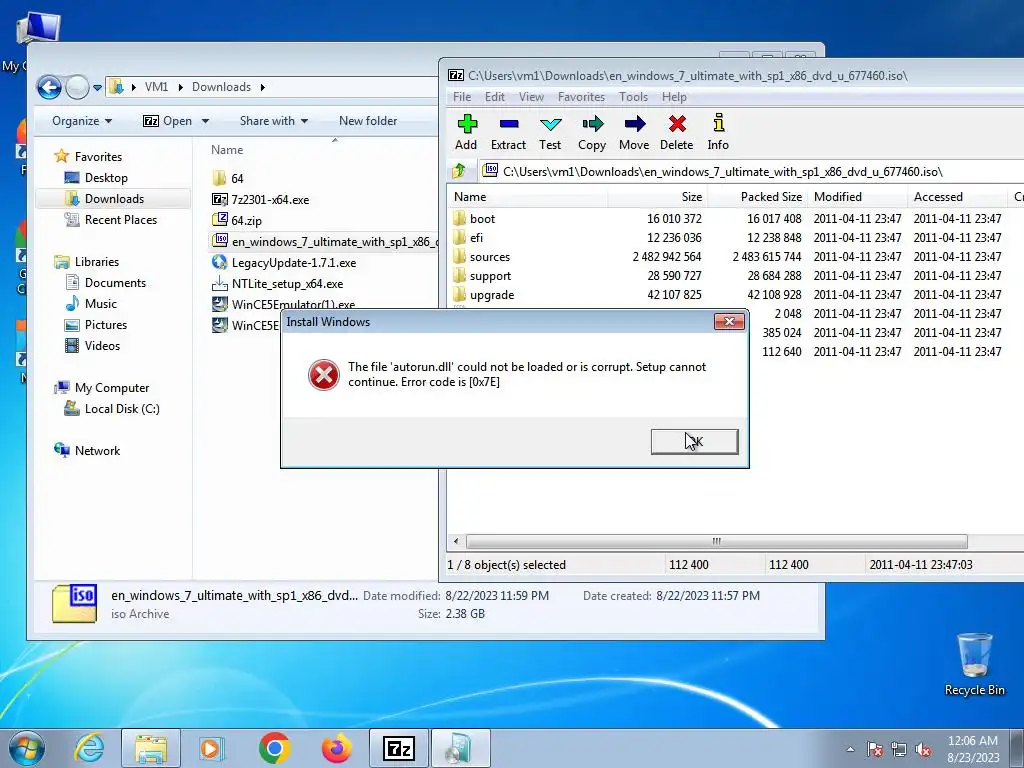This screenshot has height=768, width=1024.
Task: Open the recent locations dropdown arrow in Explorer
Action: 97,88
